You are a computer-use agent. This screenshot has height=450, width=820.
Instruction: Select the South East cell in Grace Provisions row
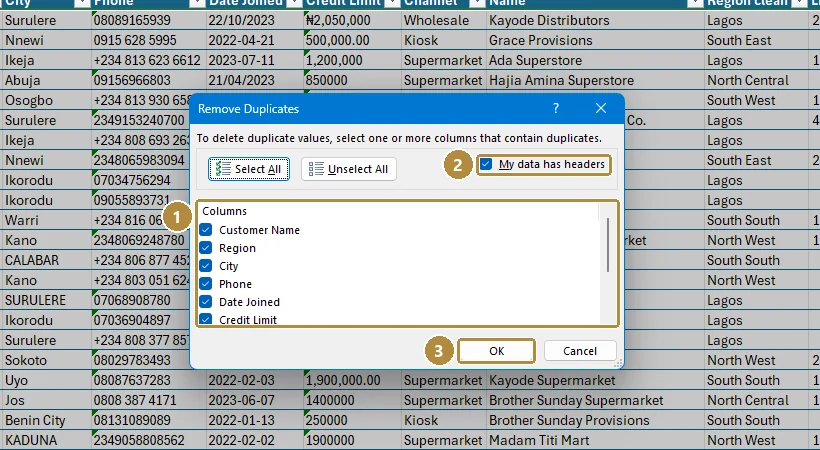pyautogui.click(x=757, y=40)
